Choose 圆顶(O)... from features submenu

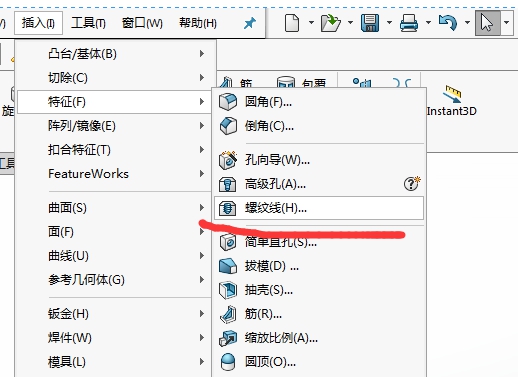pyautogui.click(x=319, y=362)
